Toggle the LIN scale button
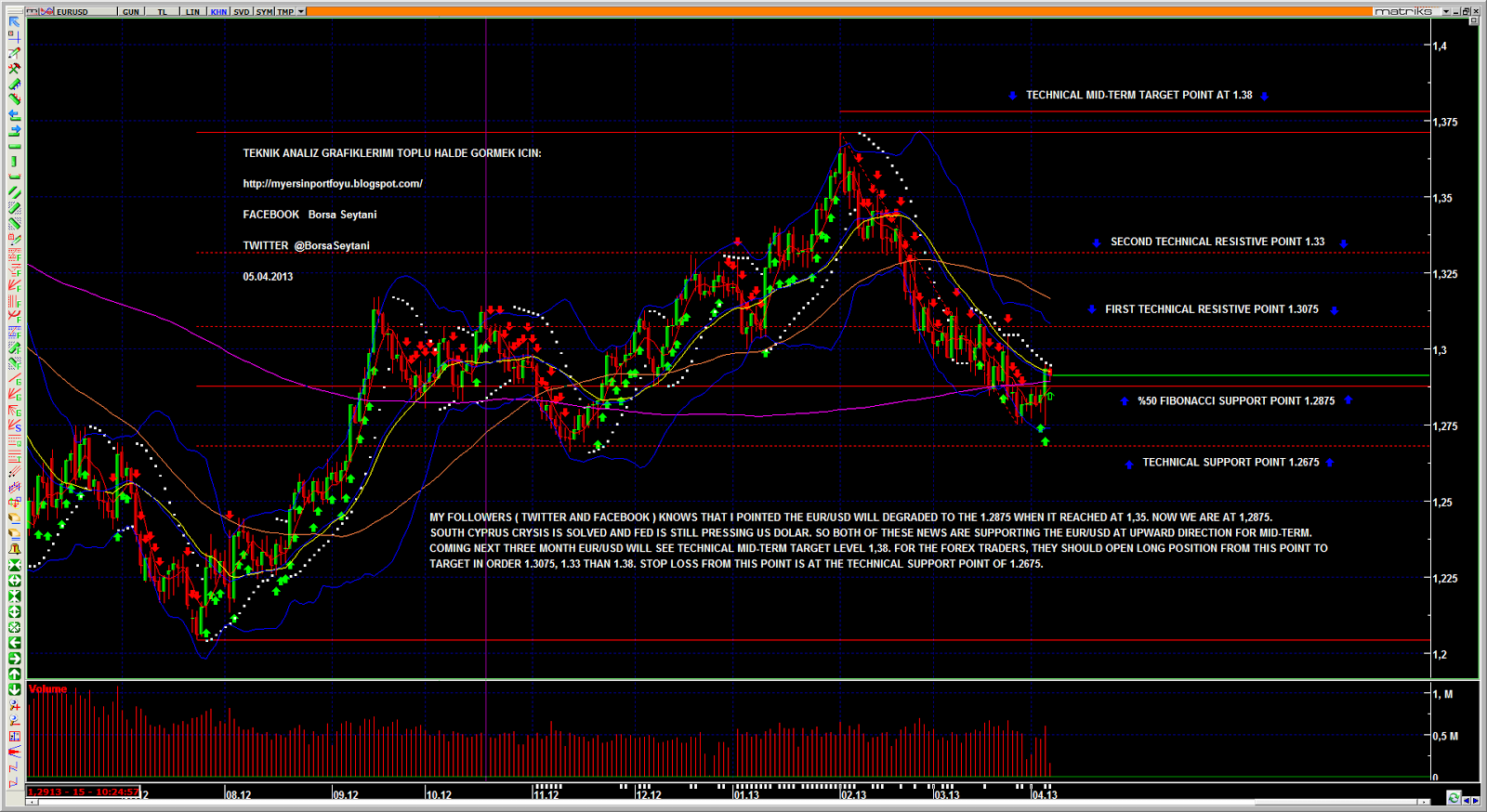The width and height of the screenshot is (1487, 812). point(192,11)
